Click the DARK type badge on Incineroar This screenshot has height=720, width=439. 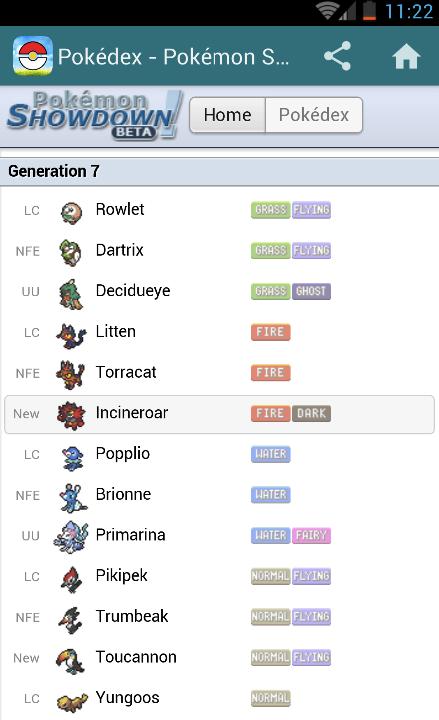tap(311, 413)
